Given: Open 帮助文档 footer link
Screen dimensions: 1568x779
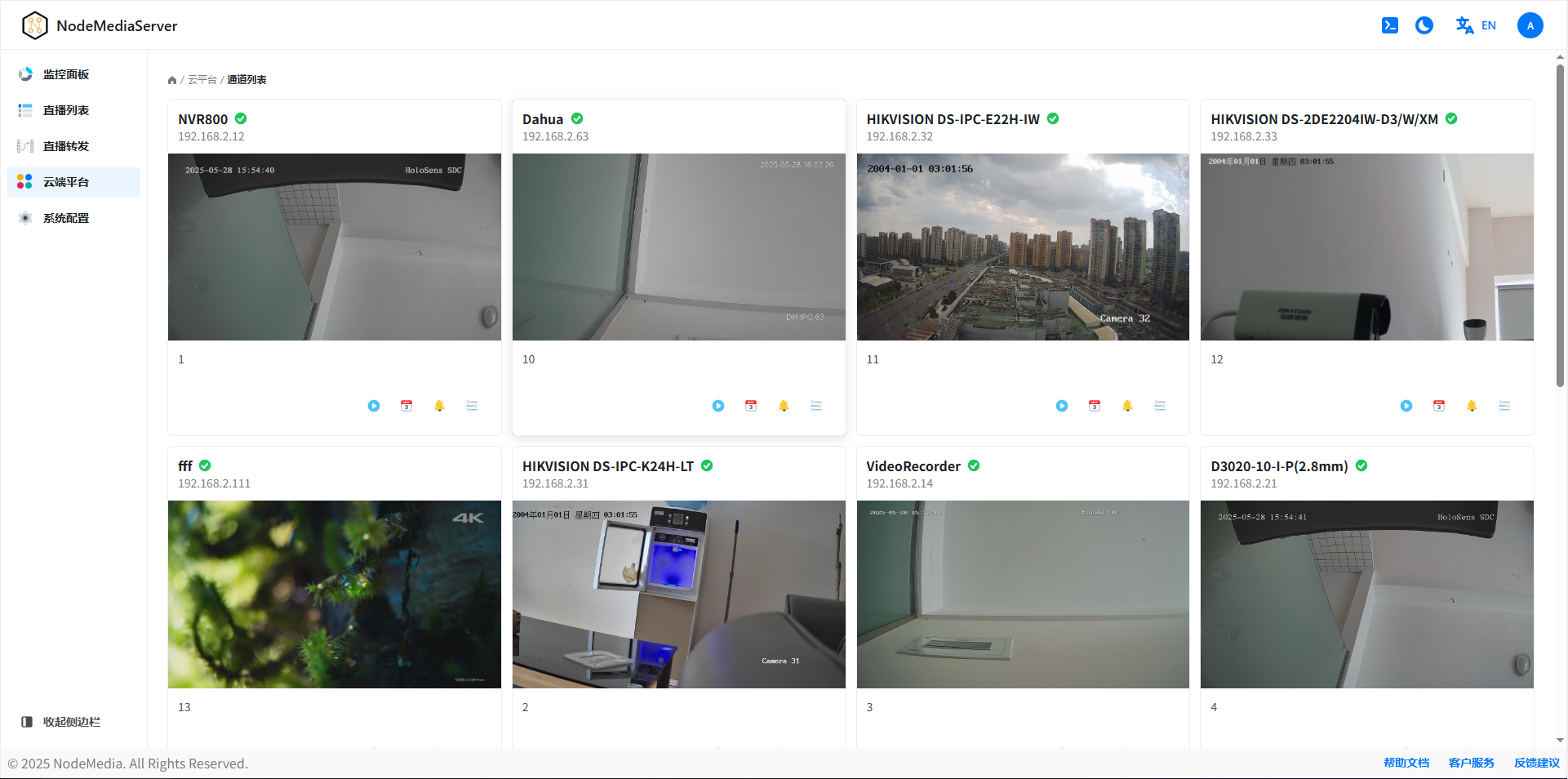Looking at the screenshot, I should tap(1406, 763).
